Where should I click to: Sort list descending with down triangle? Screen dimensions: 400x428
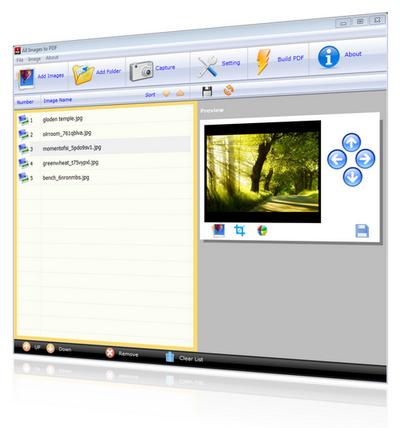166,94
